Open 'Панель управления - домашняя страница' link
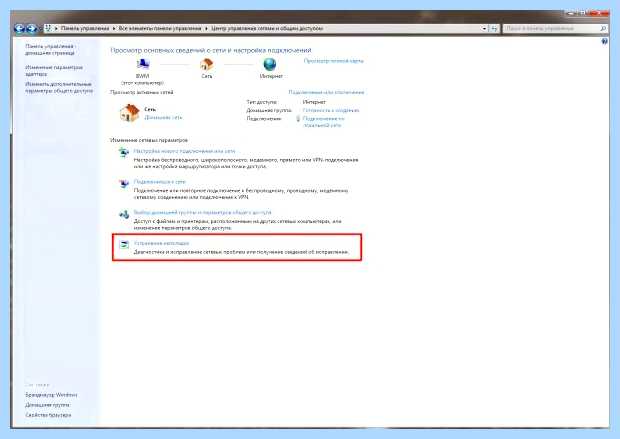This screenshot has height=439, width=620. [50, 49]
